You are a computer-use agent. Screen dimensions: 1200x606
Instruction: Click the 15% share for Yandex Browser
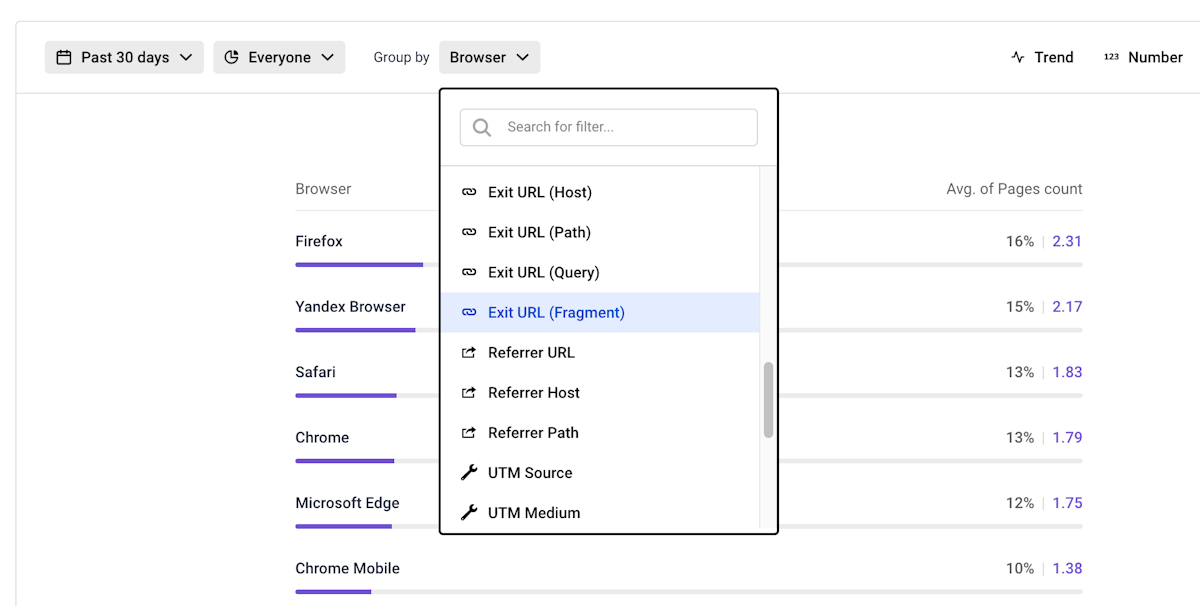click(1020, 307)
